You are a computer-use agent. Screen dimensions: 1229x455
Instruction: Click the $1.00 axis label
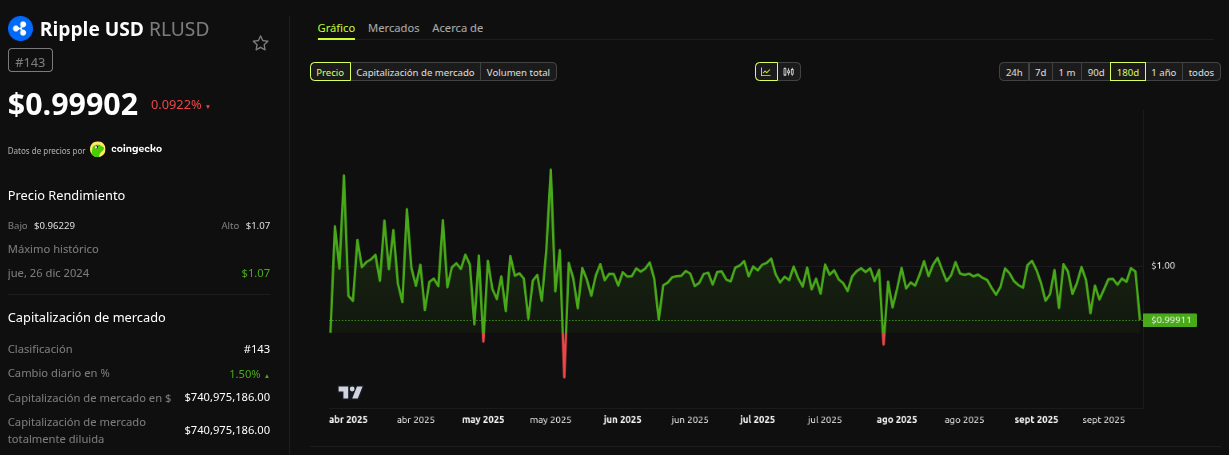pyautogui.click(x=1163, y=266)
